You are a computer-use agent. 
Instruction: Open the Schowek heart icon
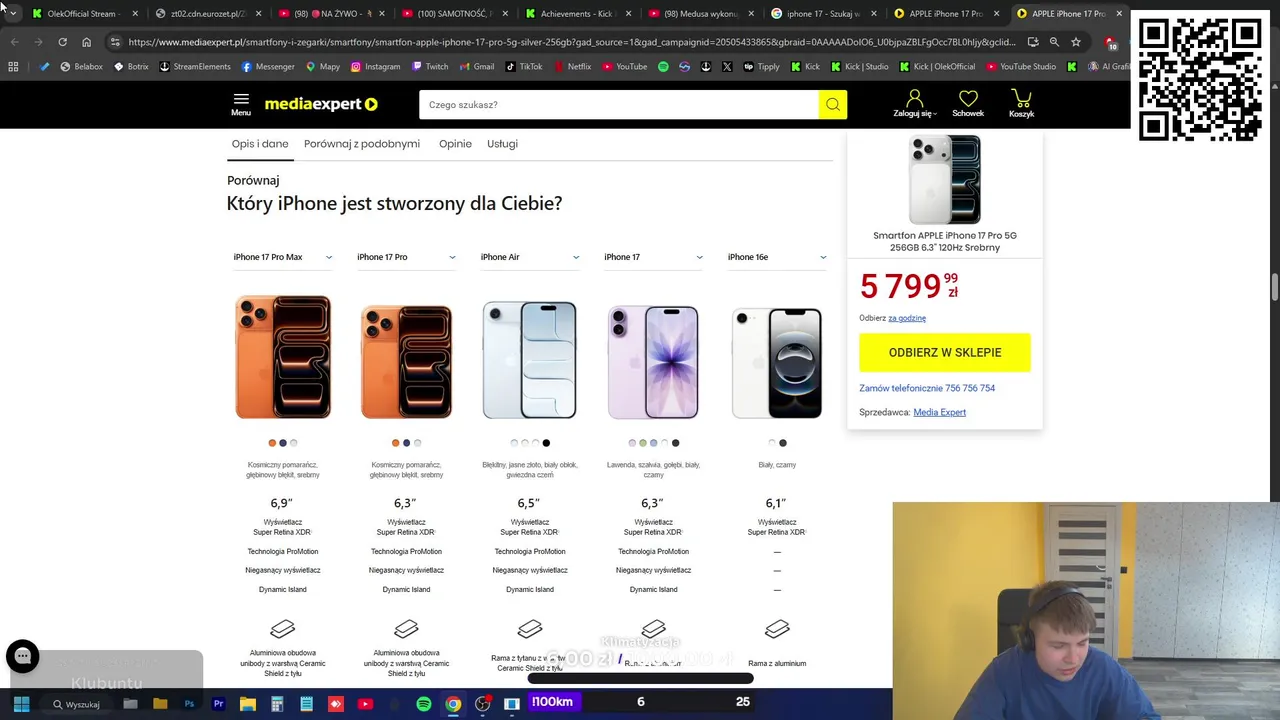coord(968,104)
